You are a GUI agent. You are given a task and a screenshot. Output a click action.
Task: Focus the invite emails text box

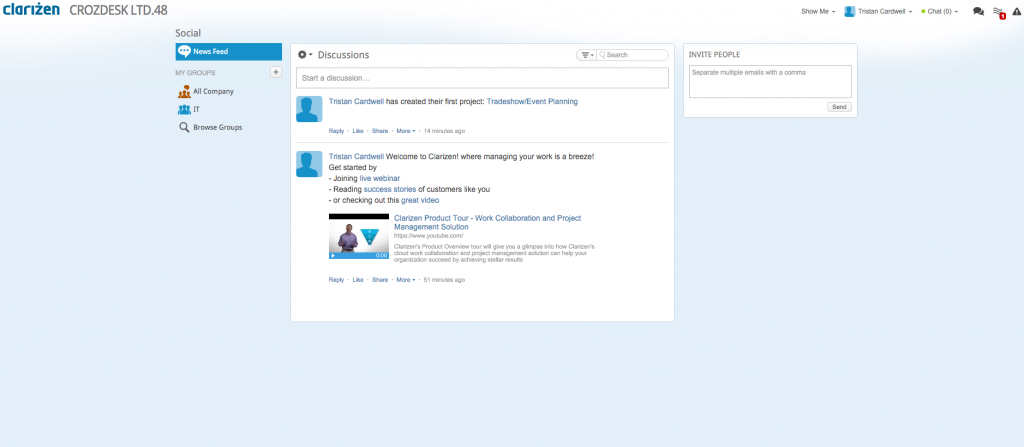coord(770,82)
